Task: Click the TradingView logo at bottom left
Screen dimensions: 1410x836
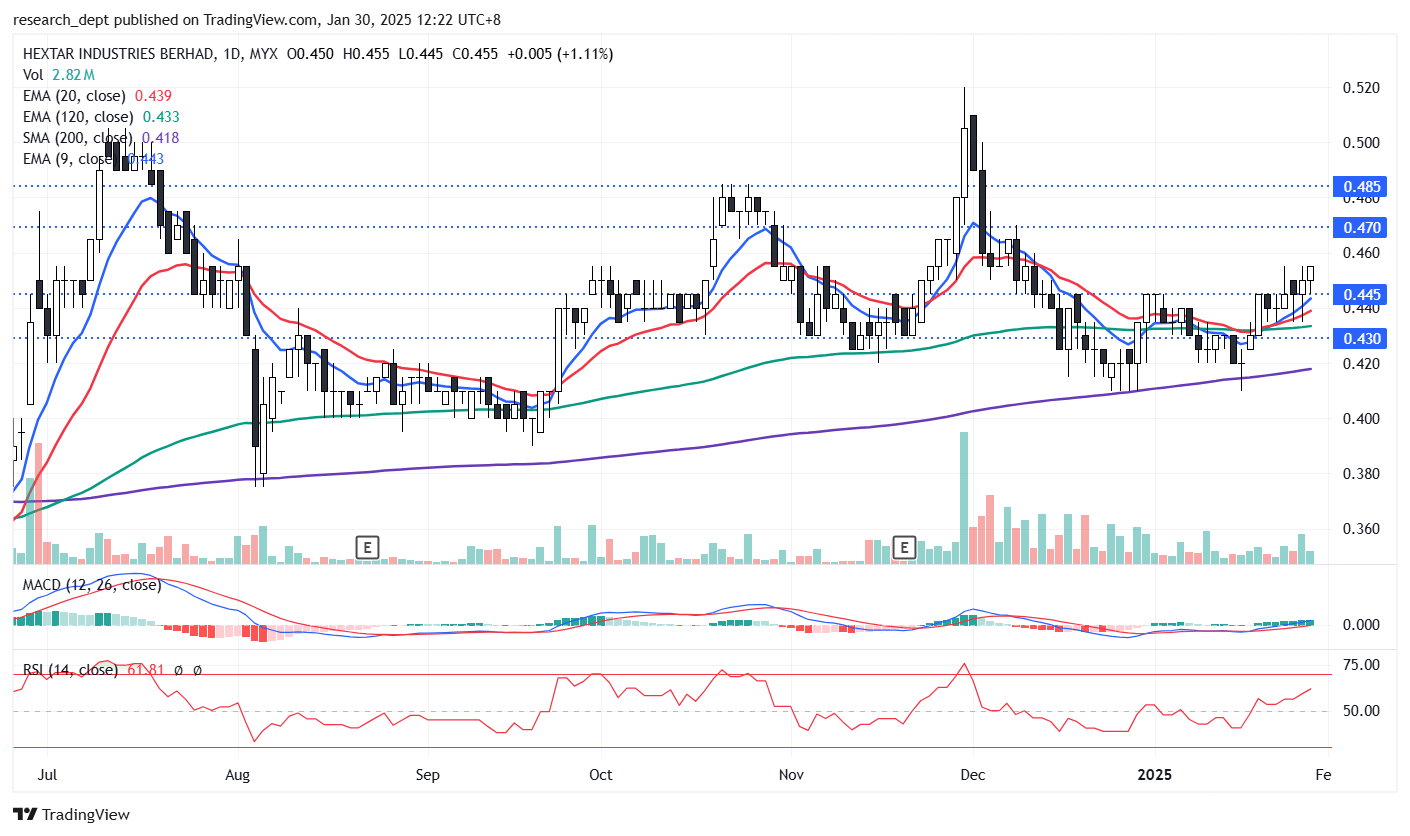Action: point(71,815)
